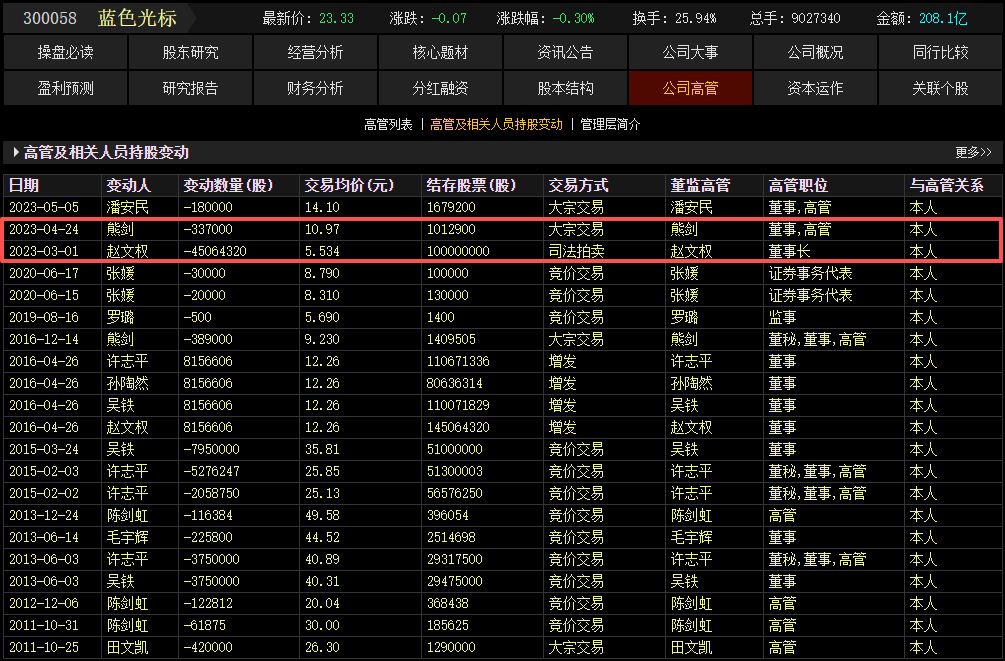Open the 分红融资 tab
The image size is (1005, 661).
(439, 88)
